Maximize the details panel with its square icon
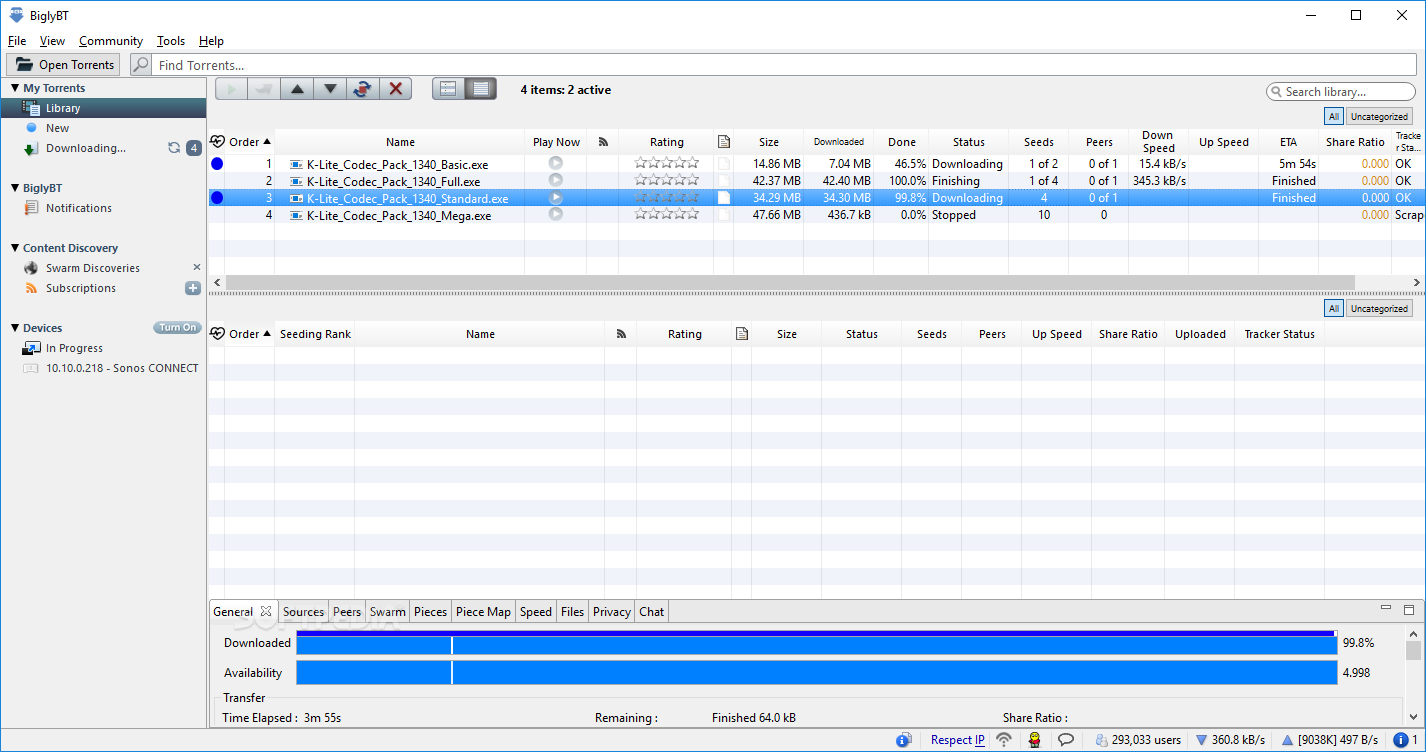Image resolution: width=1426 pixels, height=752 pixels. pyautogui.click(x=1409, y=609)
